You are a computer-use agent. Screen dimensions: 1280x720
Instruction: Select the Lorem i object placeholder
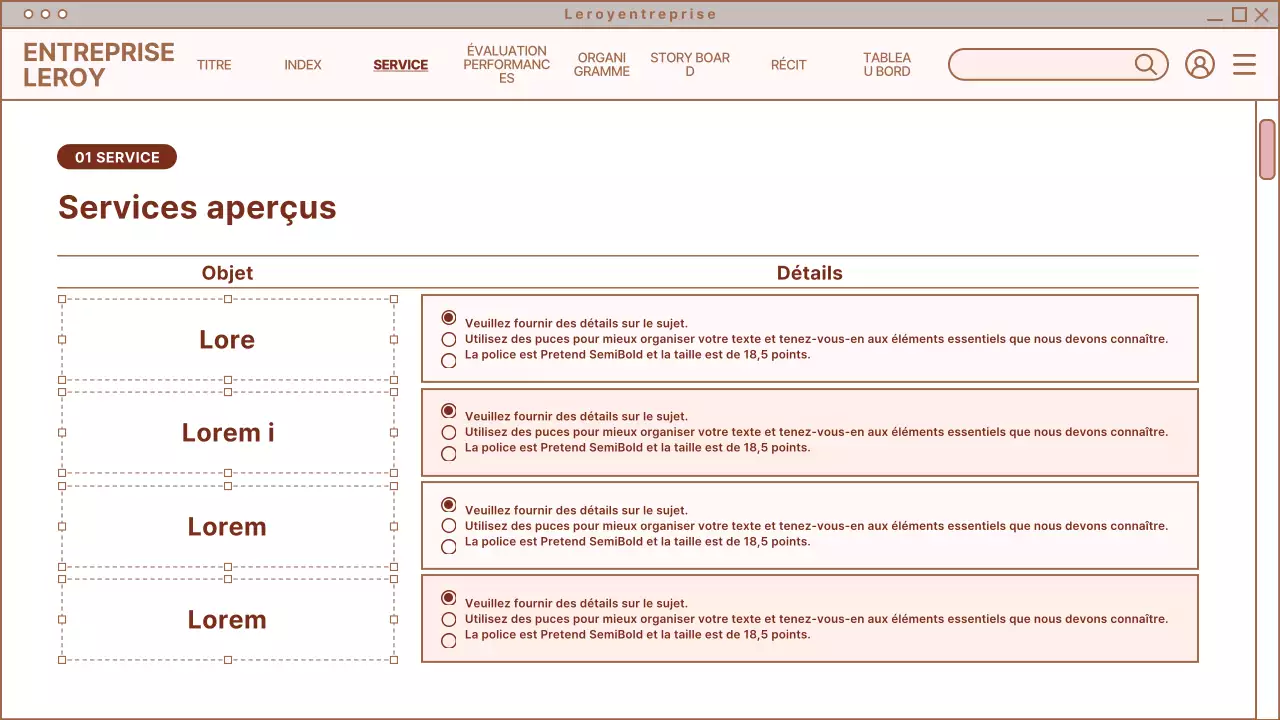pyautogui.click(x=227, y=432)
